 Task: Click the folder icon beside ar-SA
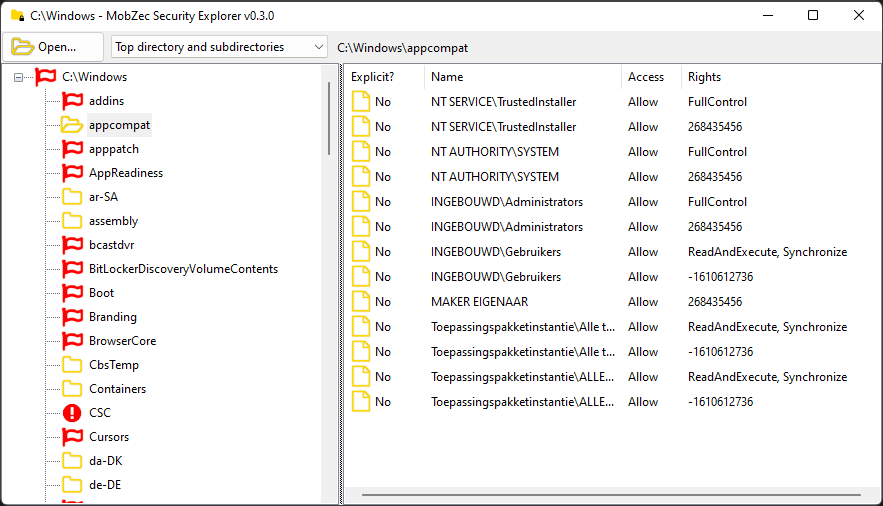pos(72,197)
